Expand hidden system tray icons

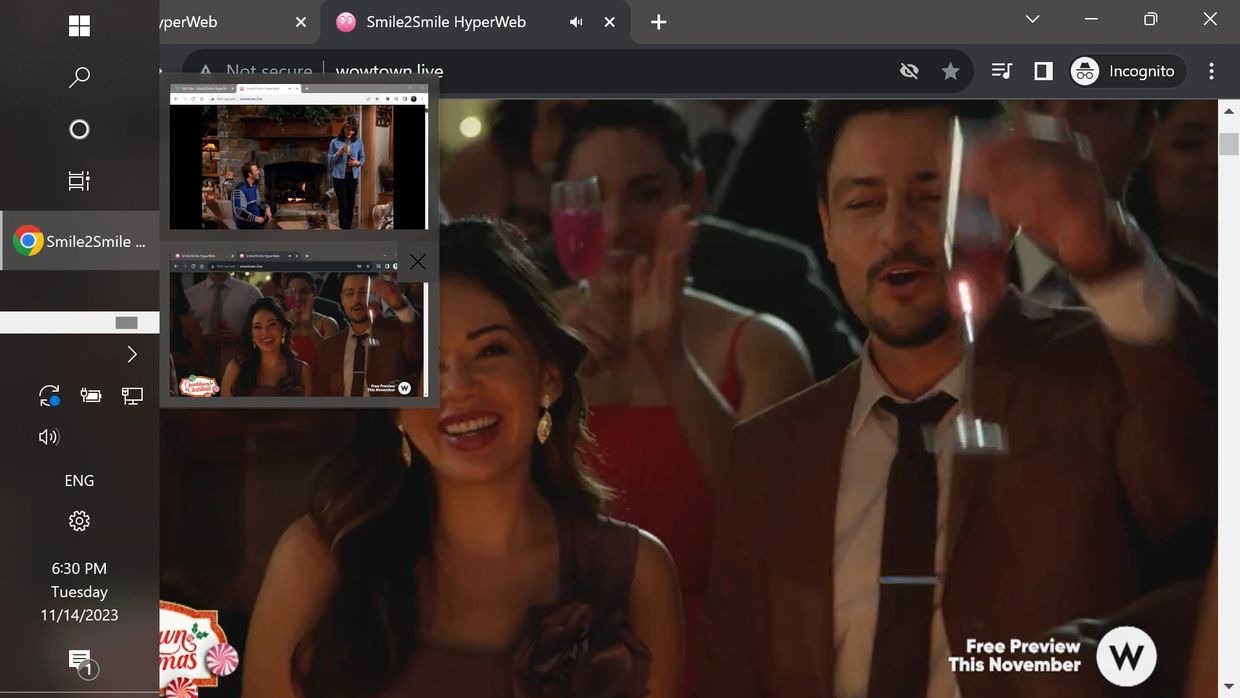click(132, 354)
